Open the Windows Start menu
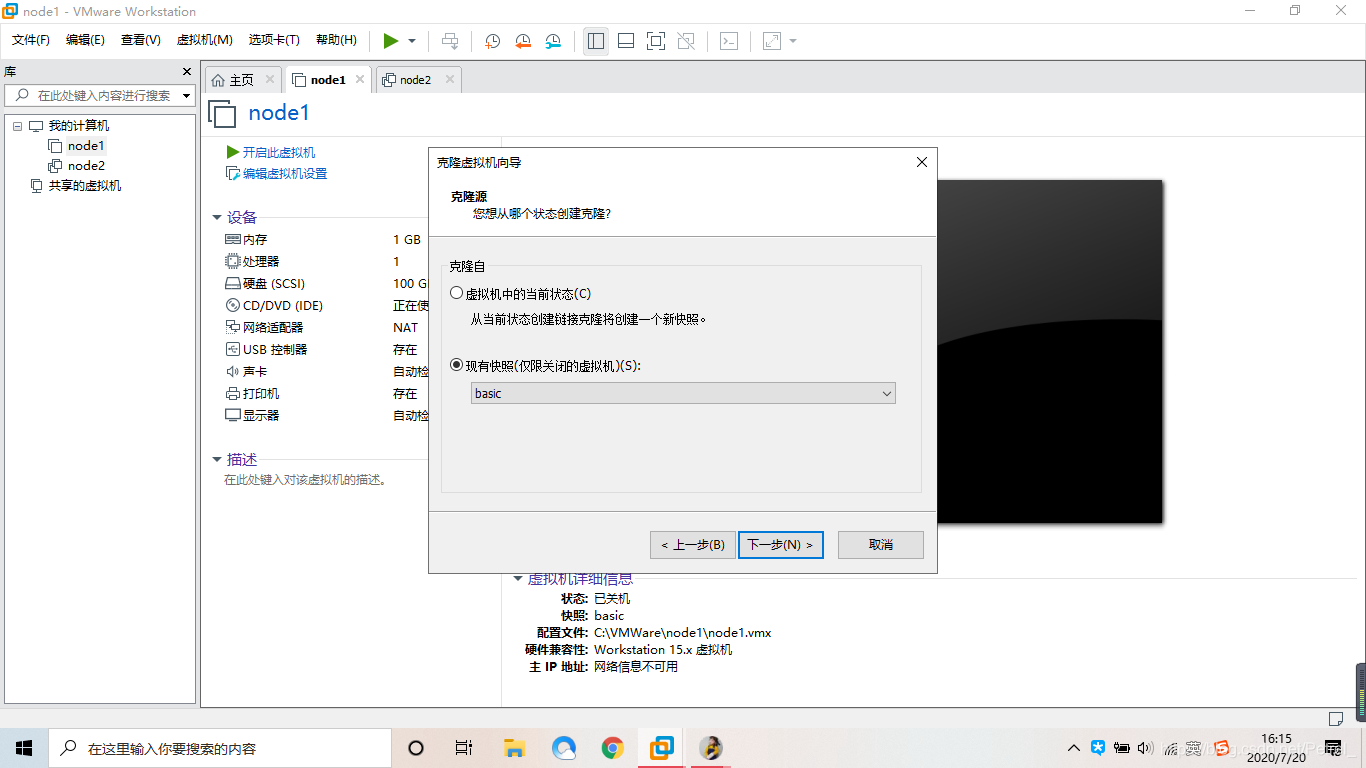This screenshot has height=768, width=1366. [24, 748]
